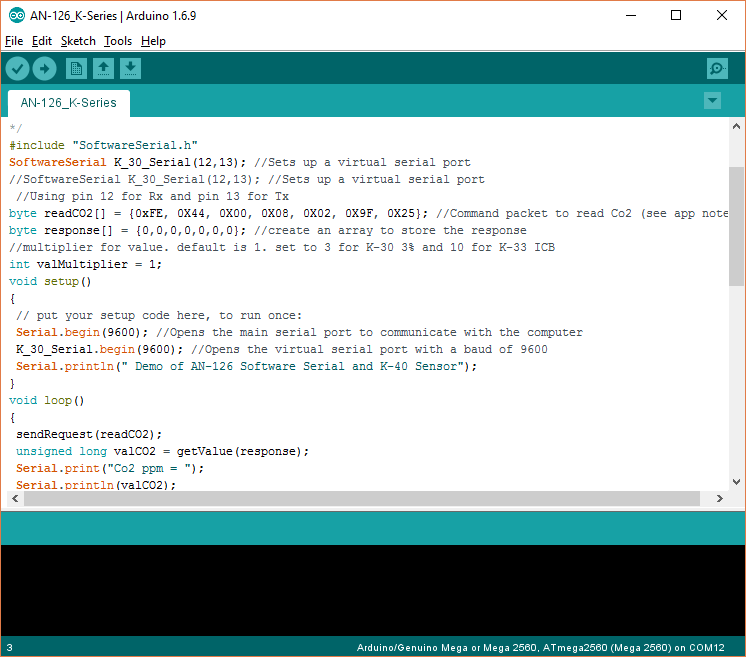Click the horizontal scrollbar thumb

pos(362,498)
